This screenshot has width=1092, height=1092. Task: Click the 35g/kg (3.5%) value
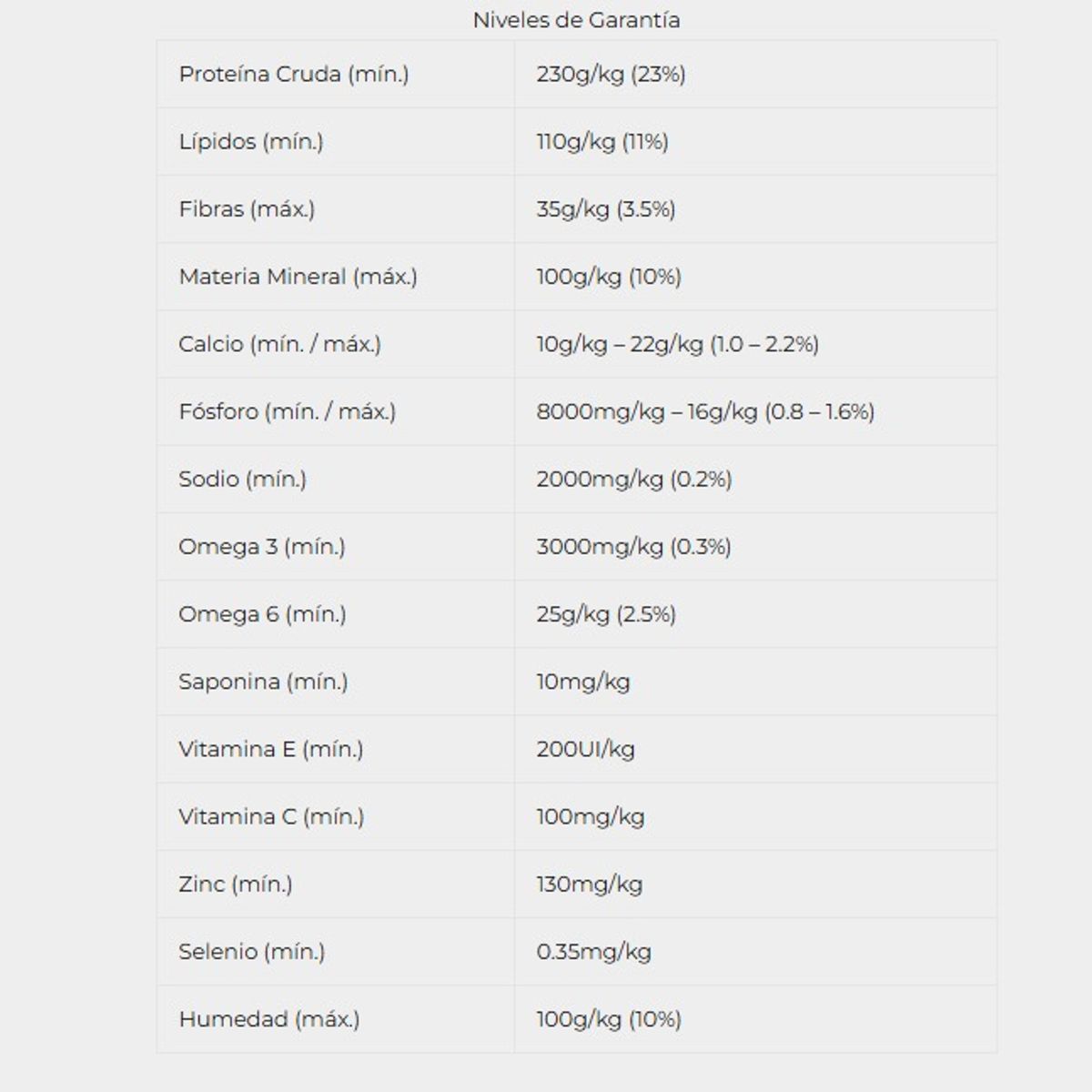click(606, 208)
